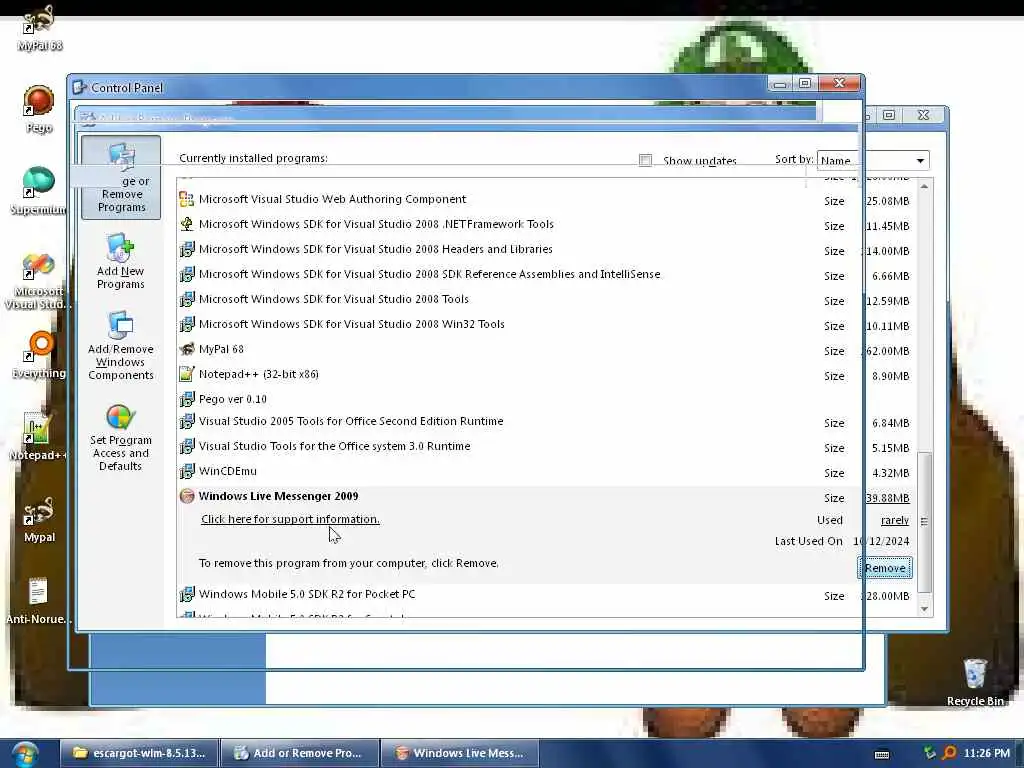Open the Start menu orb

(x=25, y=754)
